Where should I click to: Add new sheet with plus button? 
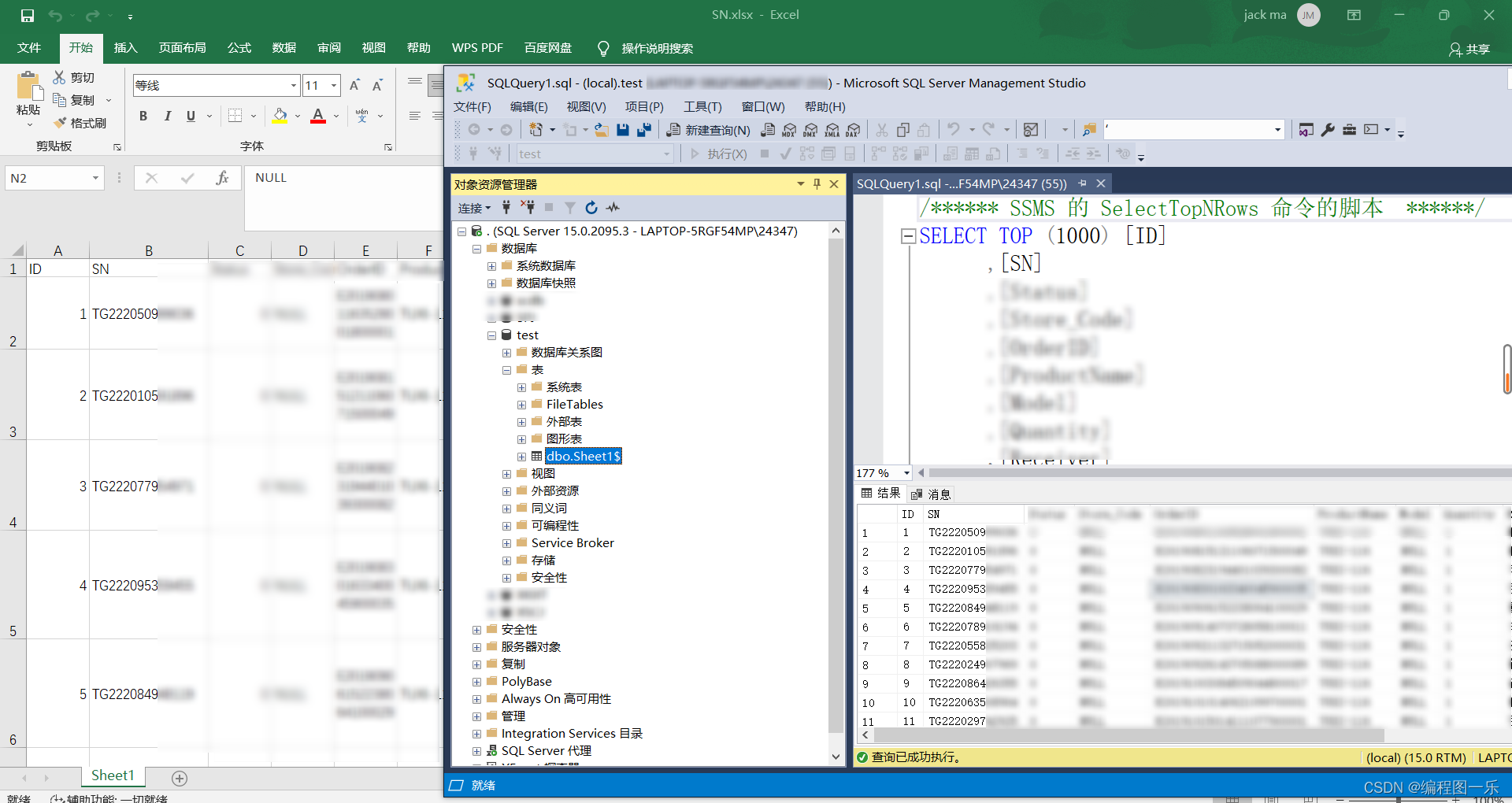click(x=180, y=778)
